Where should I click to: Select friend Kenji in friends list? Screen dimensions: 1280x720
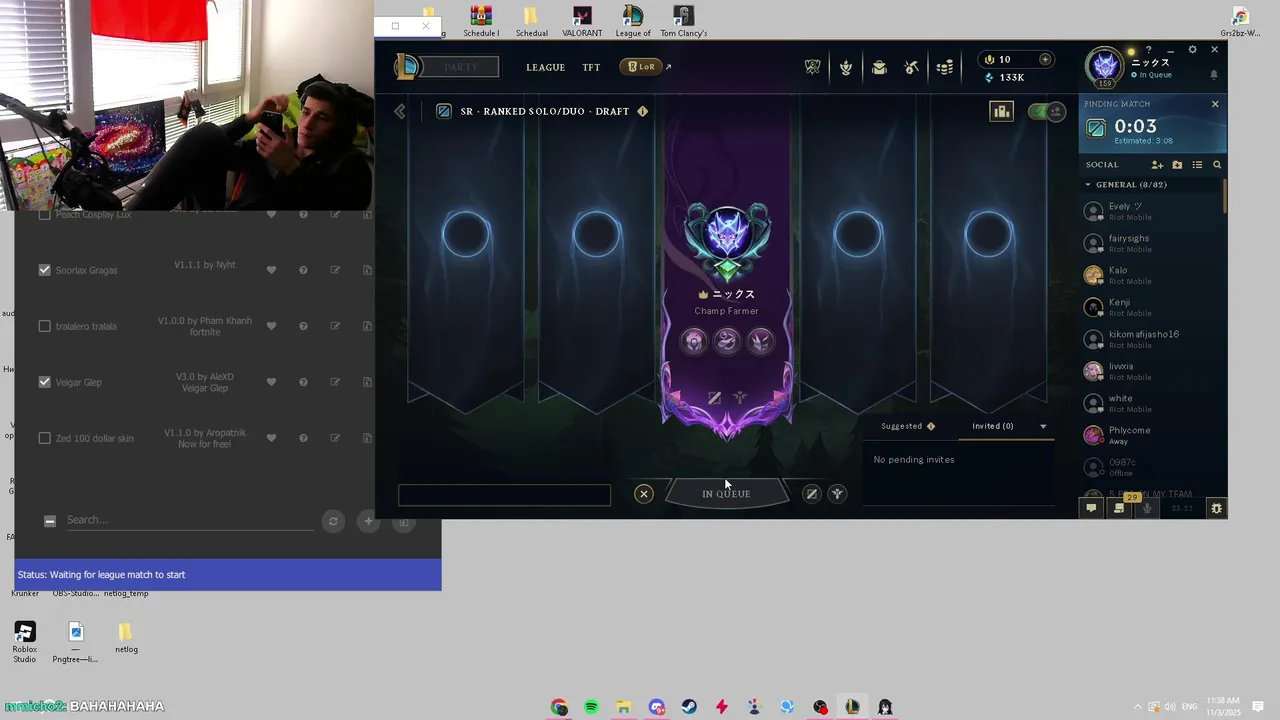coord(1152,307)
